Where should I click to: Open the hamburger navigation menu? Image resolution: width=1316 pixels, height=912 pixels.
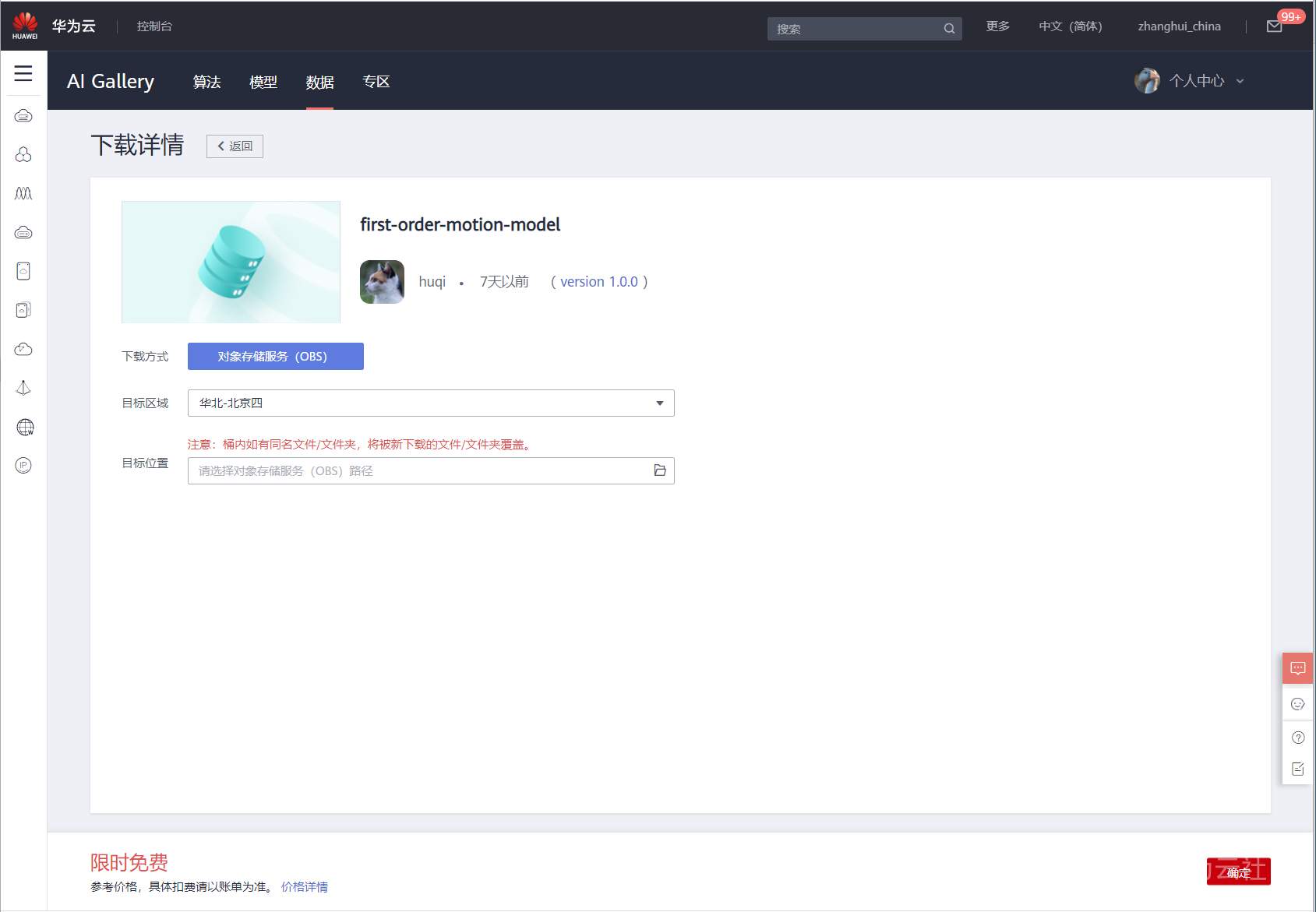pyautogui.click(x=23, y=73)
